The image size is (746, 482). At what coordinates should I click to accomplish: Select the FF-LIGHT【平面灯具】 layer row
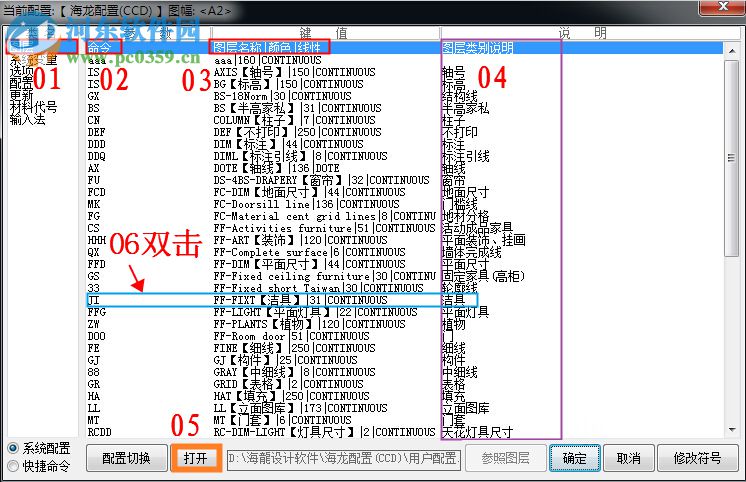[404, 312]
